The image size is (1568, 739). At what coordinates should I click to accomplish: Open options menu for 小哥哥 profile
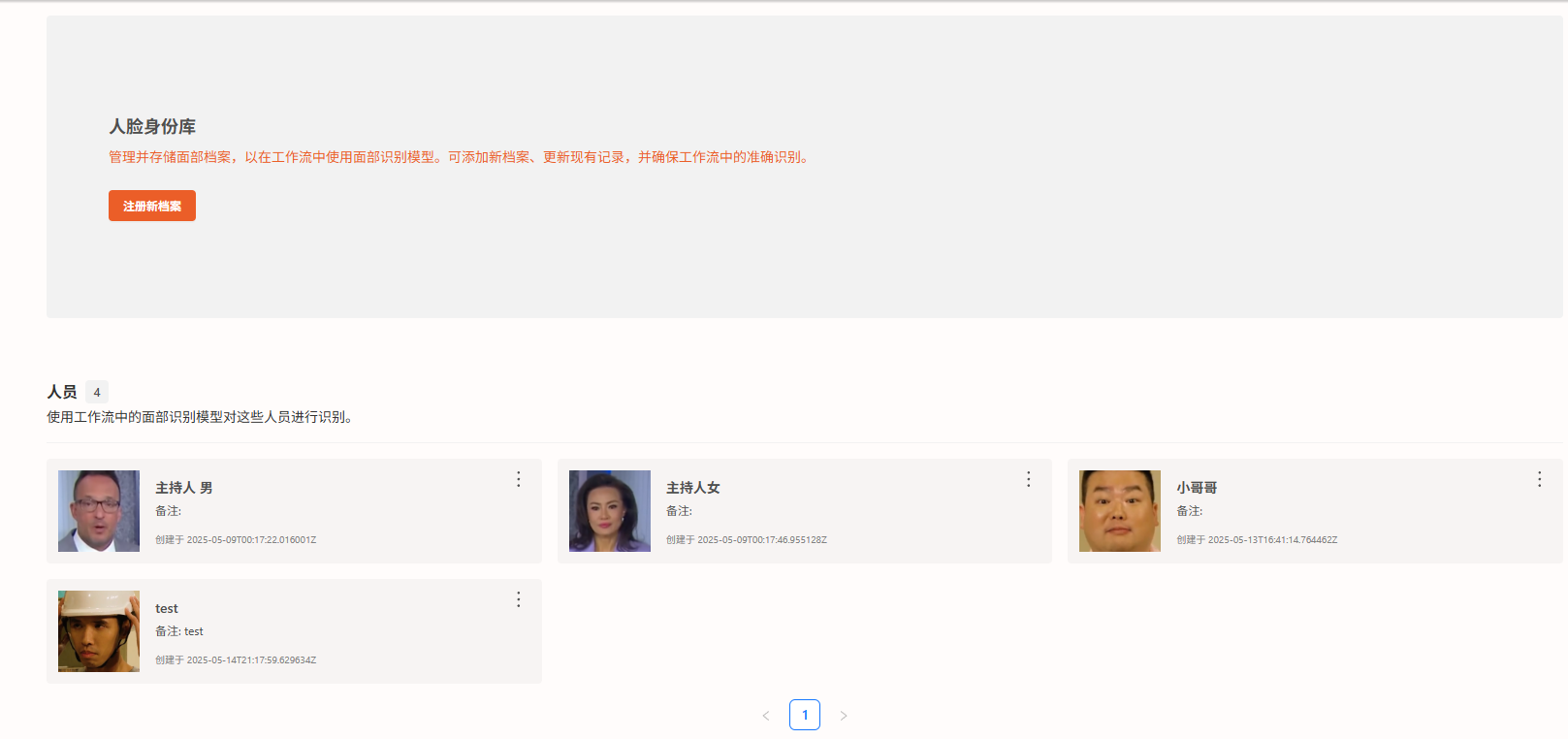click(x=1539, y=479)
